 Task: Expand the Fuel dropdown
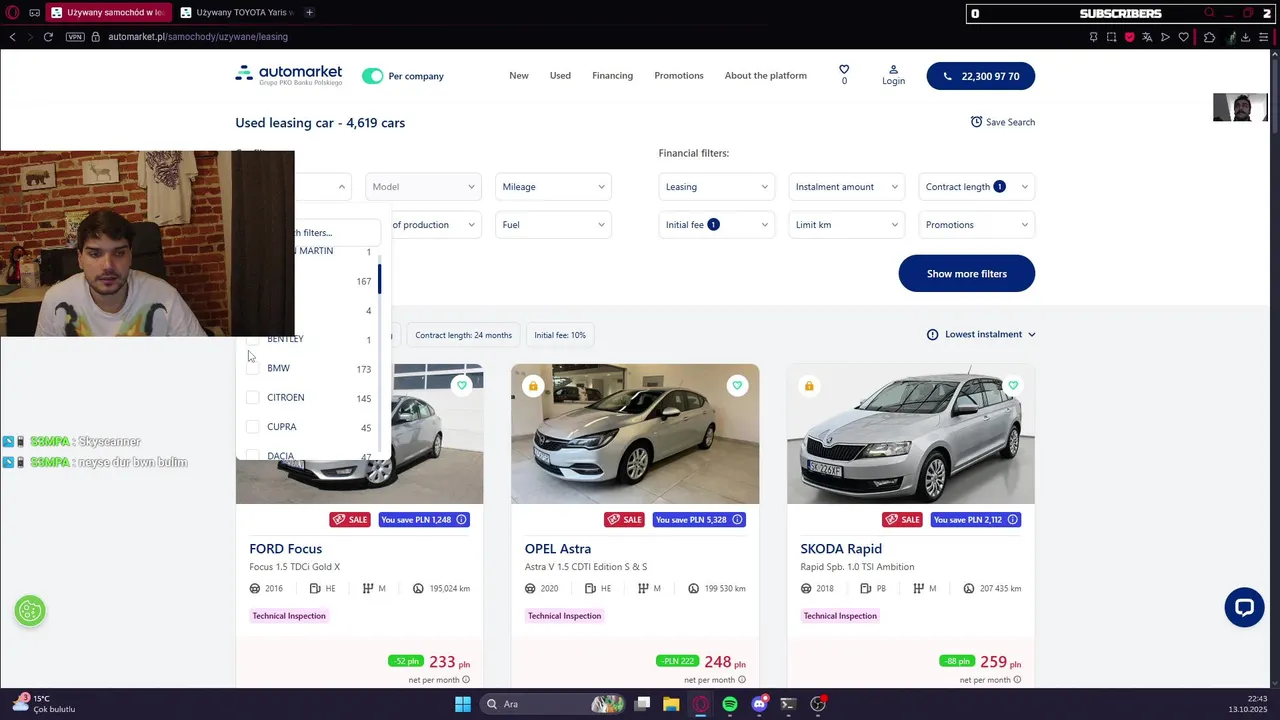pos(553,225)
